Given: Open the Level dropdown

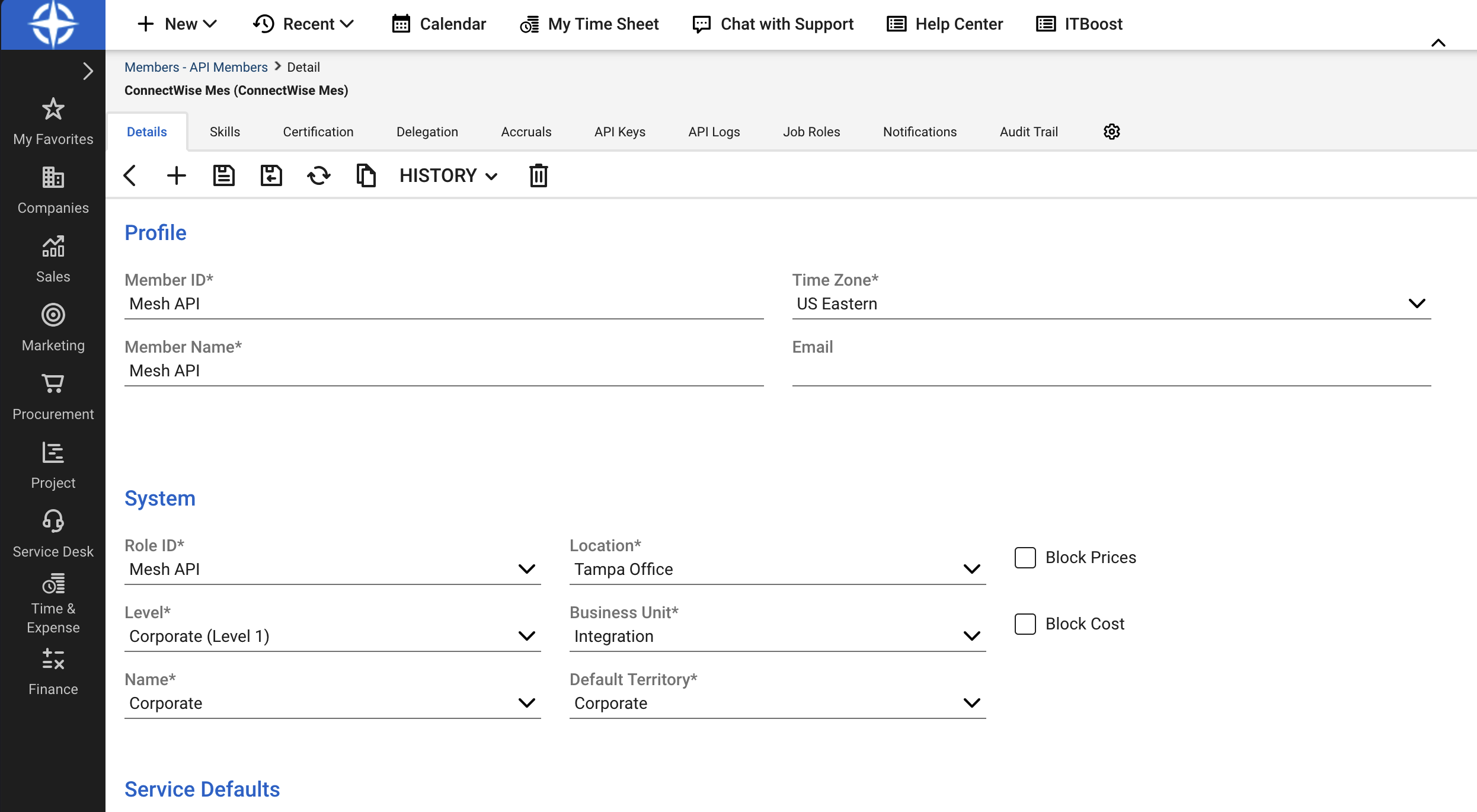Looking at the screenshot, I should click(333, 637).
